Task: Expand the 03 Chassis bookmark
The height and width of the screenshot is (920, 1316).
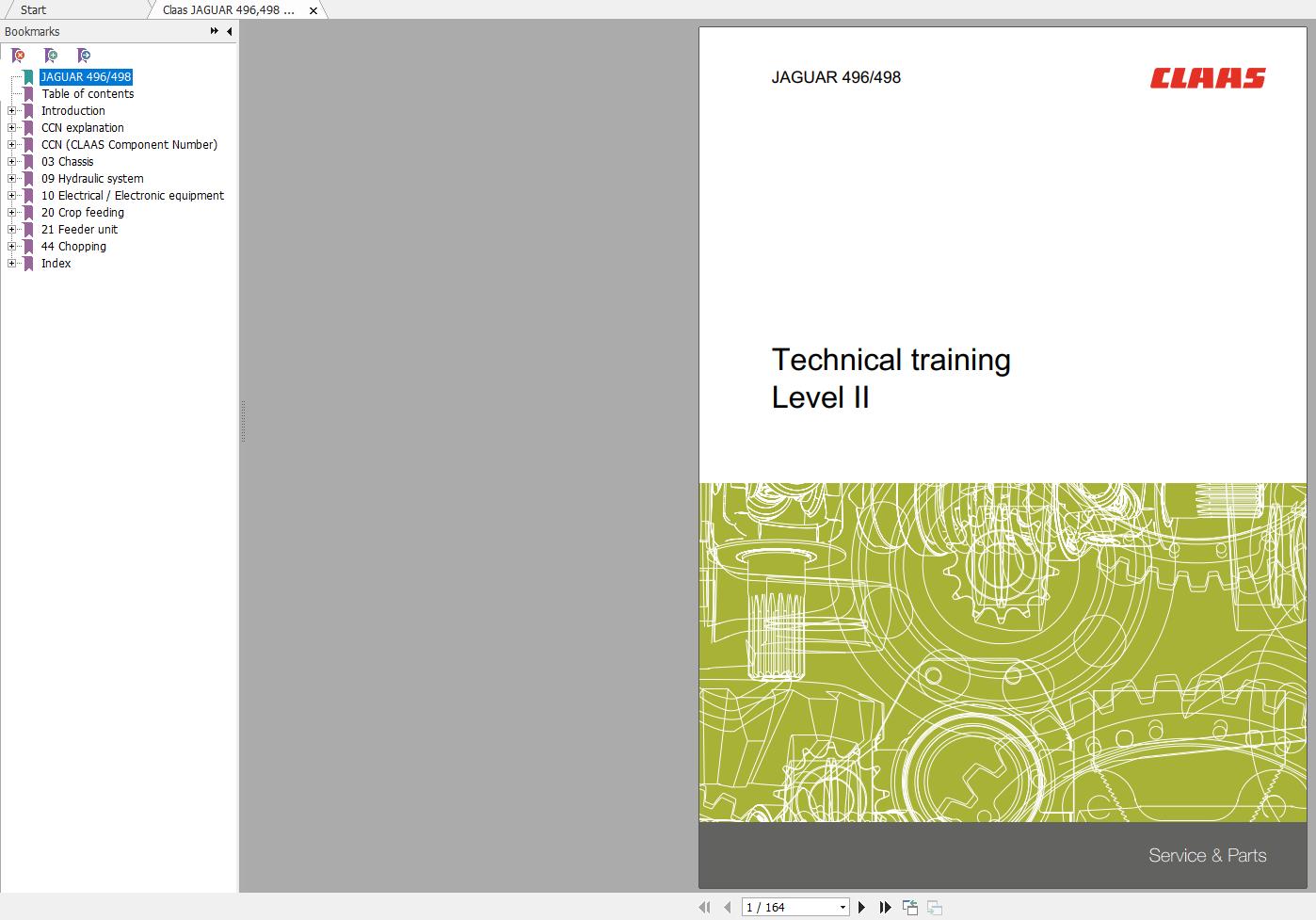Action: tap(10, 161)
